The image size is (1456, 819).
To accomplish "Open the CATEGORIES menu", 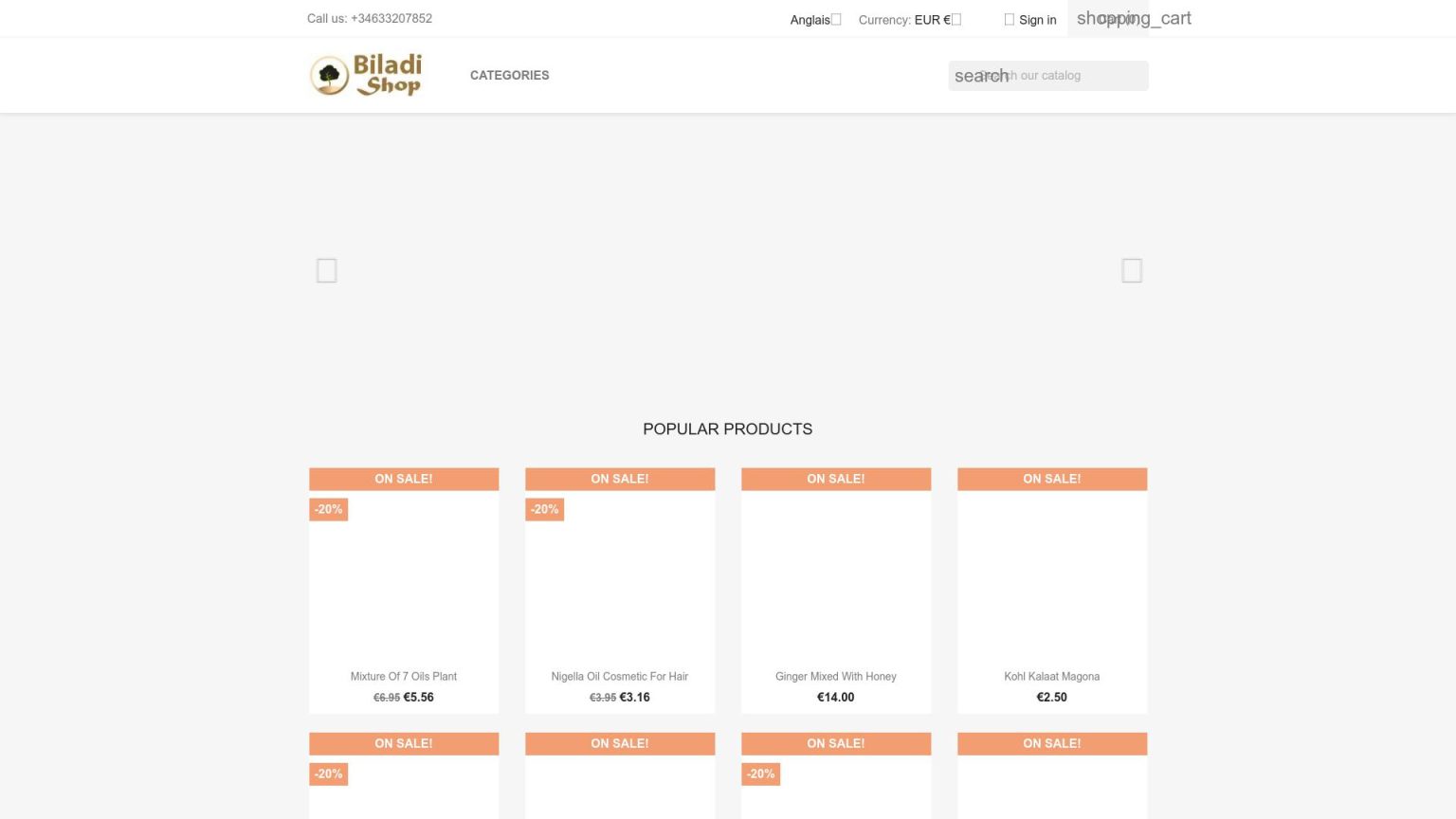I will [509, 75].
